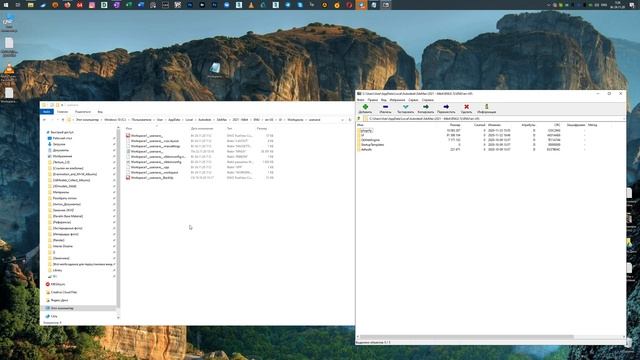This screenshot has height=360, width=640.
Task: Open recent locations dropdown next to Forward arrow
Action: (x=58, y=120)
